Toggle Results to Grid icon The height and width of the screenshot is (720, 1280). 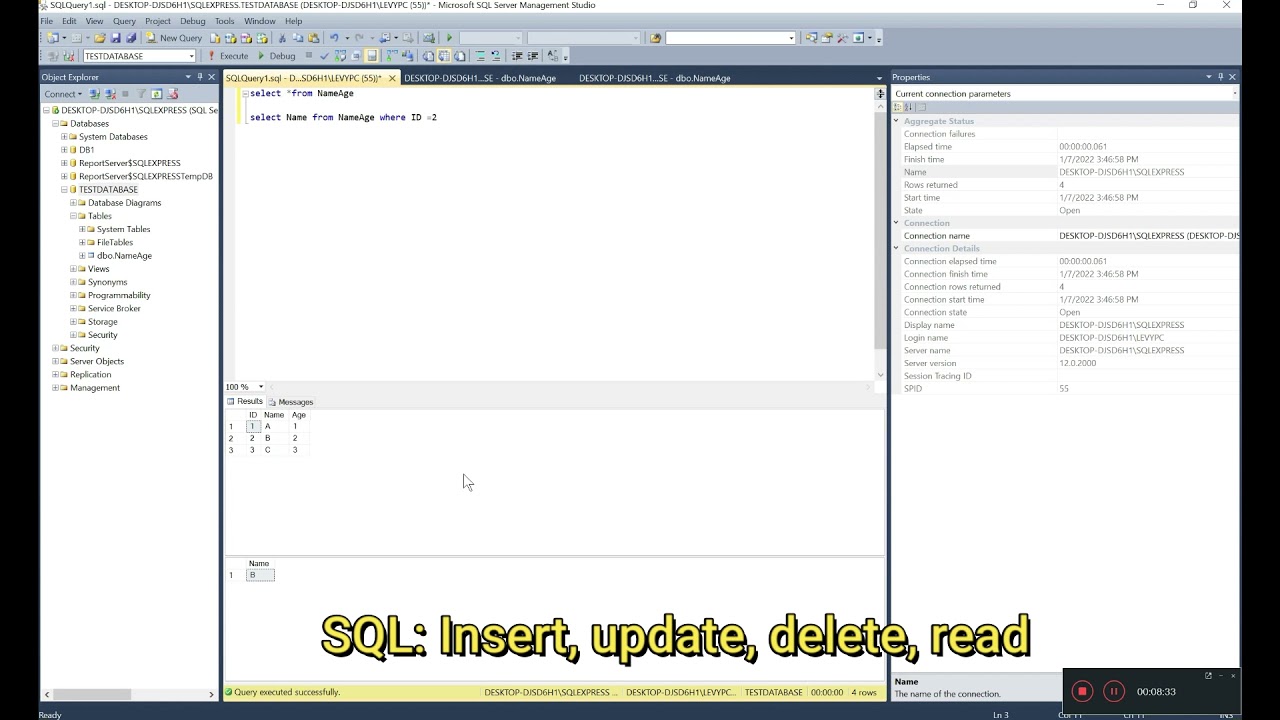tap(444, 56)
